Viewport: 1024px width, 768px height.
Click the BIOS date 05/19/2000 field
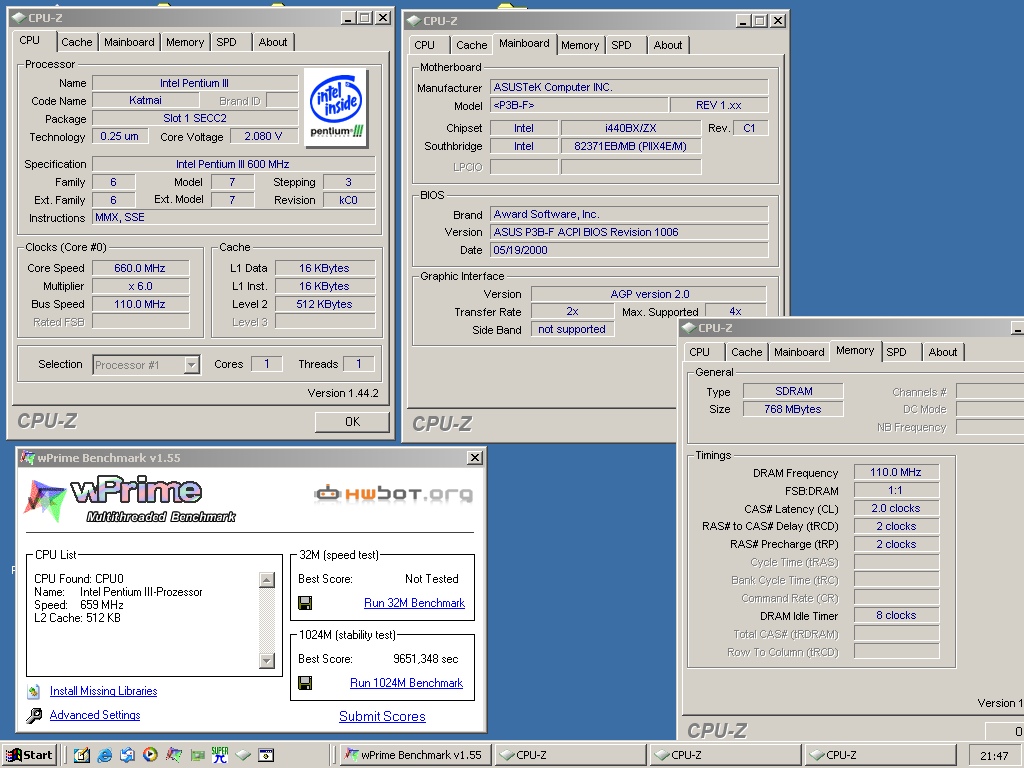[629, 250]
